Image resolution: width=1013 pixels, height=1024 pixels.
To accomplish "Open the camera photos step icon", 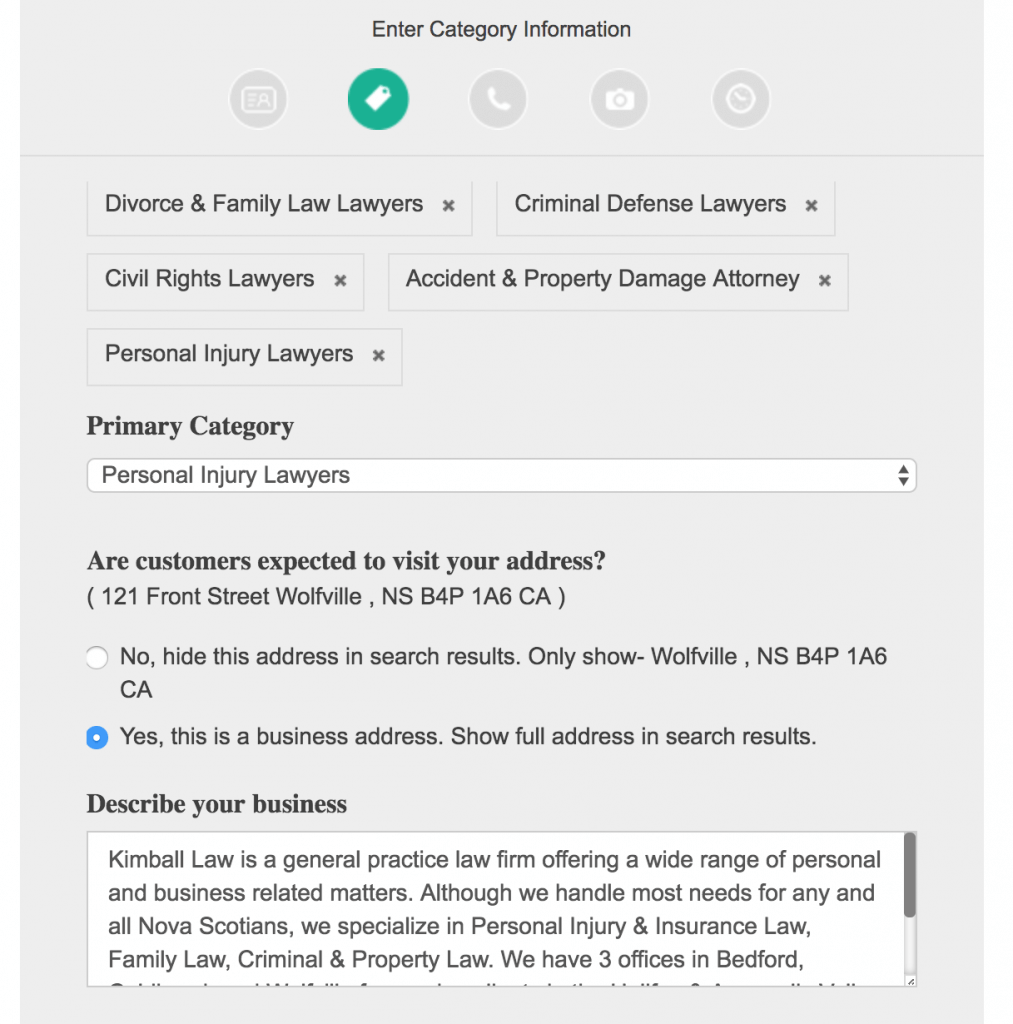I will pos(620,99).
